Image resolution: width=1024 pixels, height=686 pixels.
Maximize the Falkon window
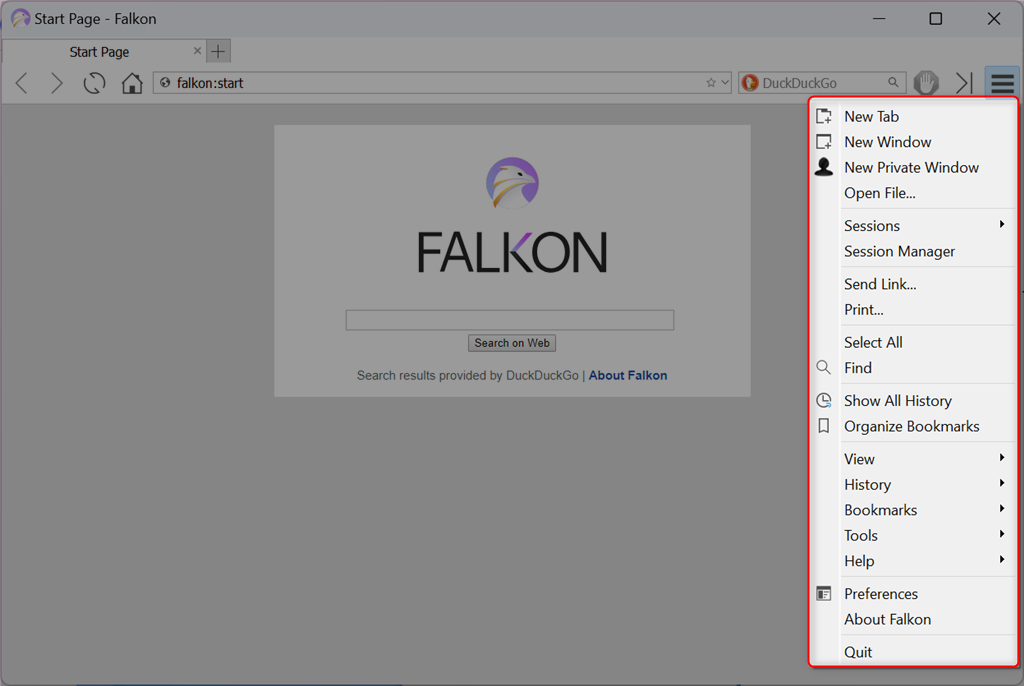point(935,18)
